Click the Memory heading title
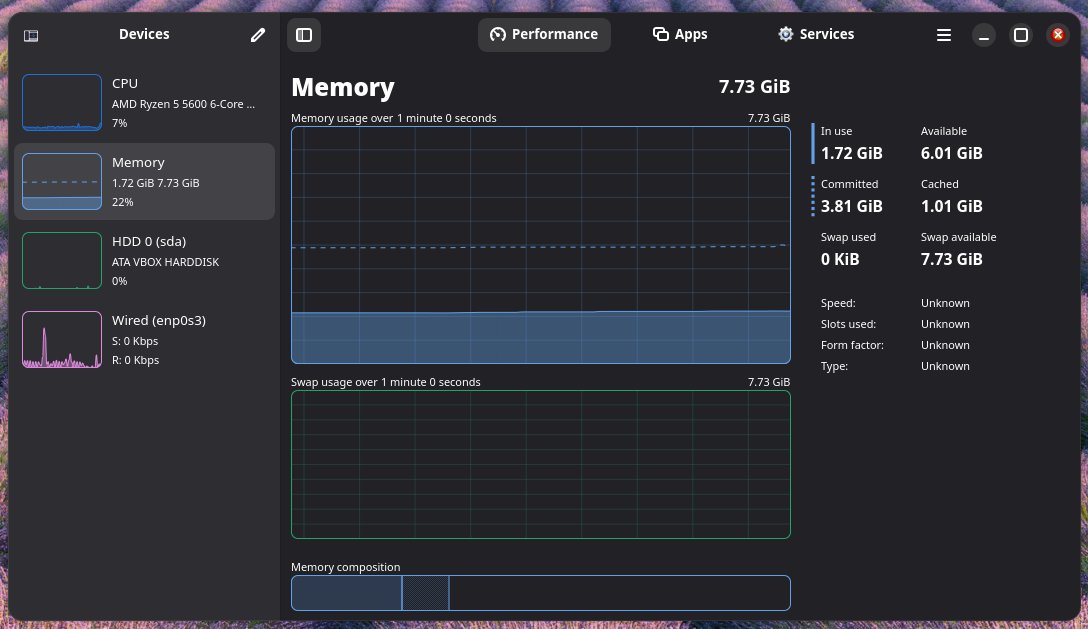The height and width of the screenshot is (629, 1088). 343,87
